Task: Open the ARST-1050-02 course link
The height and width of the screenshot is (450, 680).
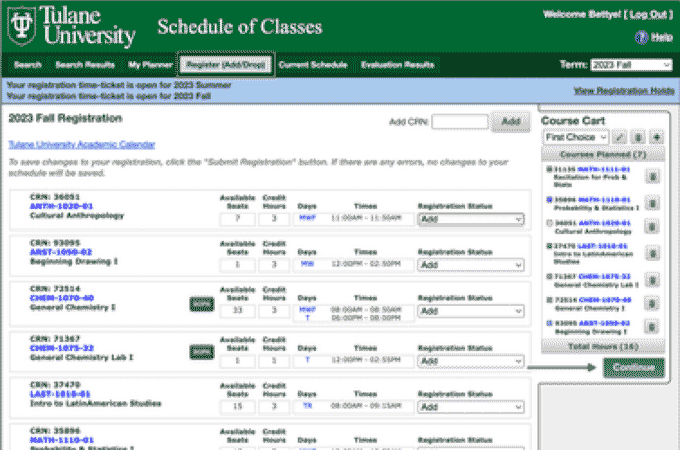Action: click(61, 252)
